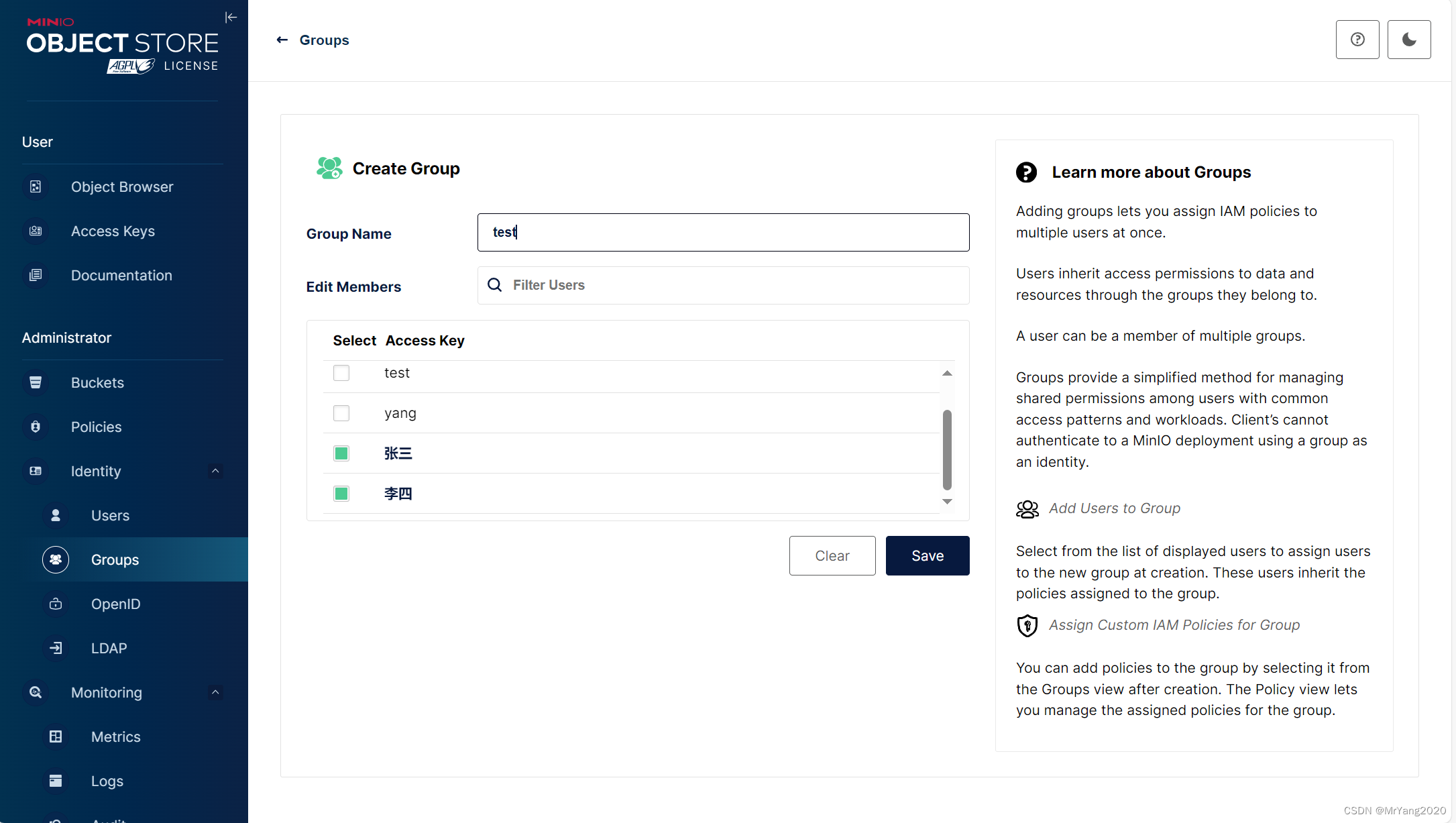
Task: Open the Users menu item
Action: [x=110, y=515]
